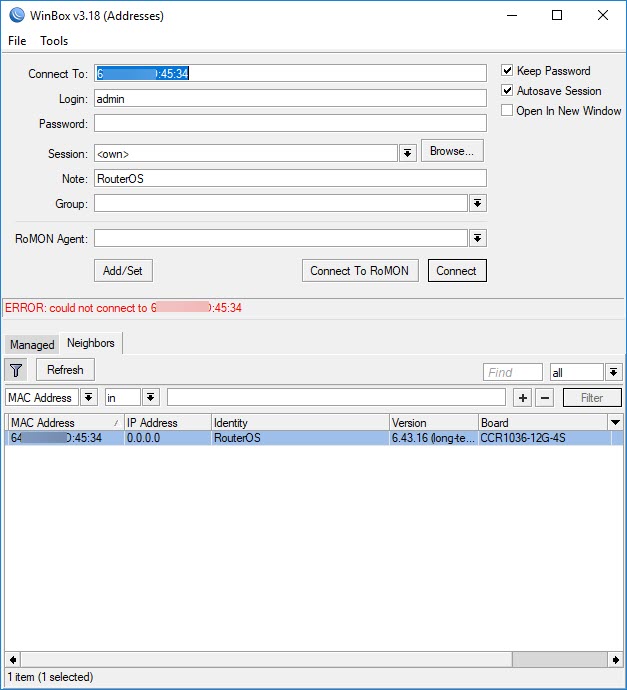Click the right scroll arrow of the horizontal scrollbar
The height and width of the screenshot is (690, 627).
616,660
